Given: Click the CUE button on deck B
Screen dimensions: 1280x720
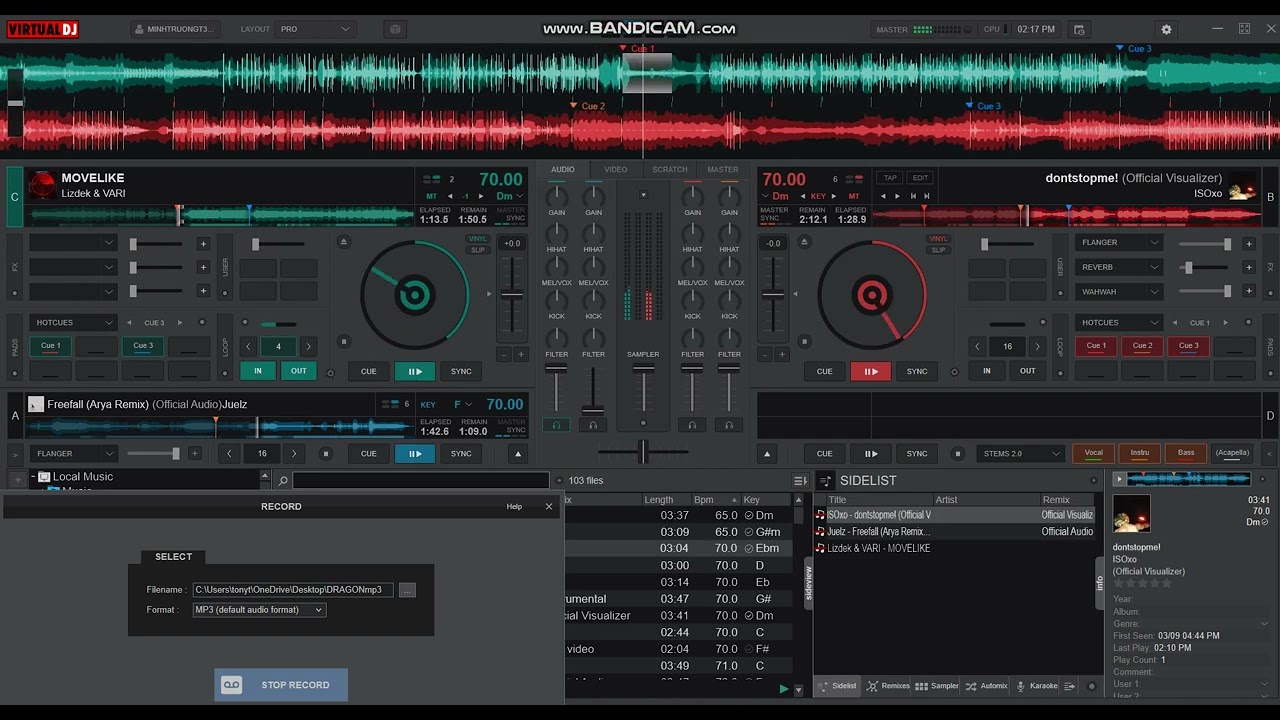Looking at the screenshot, I should pos(824,371).
